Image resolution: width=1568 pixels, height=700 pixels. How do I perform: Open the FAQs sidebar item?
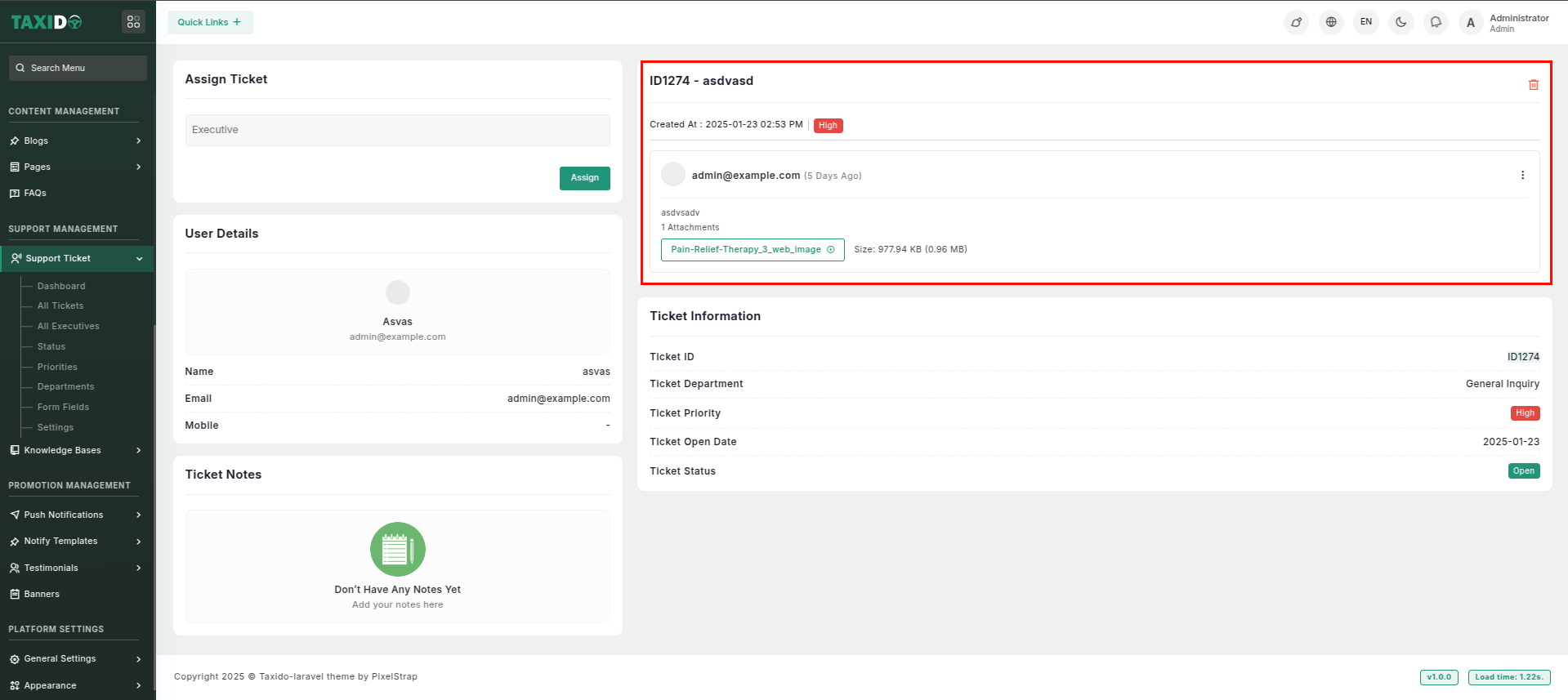(35, 193)
